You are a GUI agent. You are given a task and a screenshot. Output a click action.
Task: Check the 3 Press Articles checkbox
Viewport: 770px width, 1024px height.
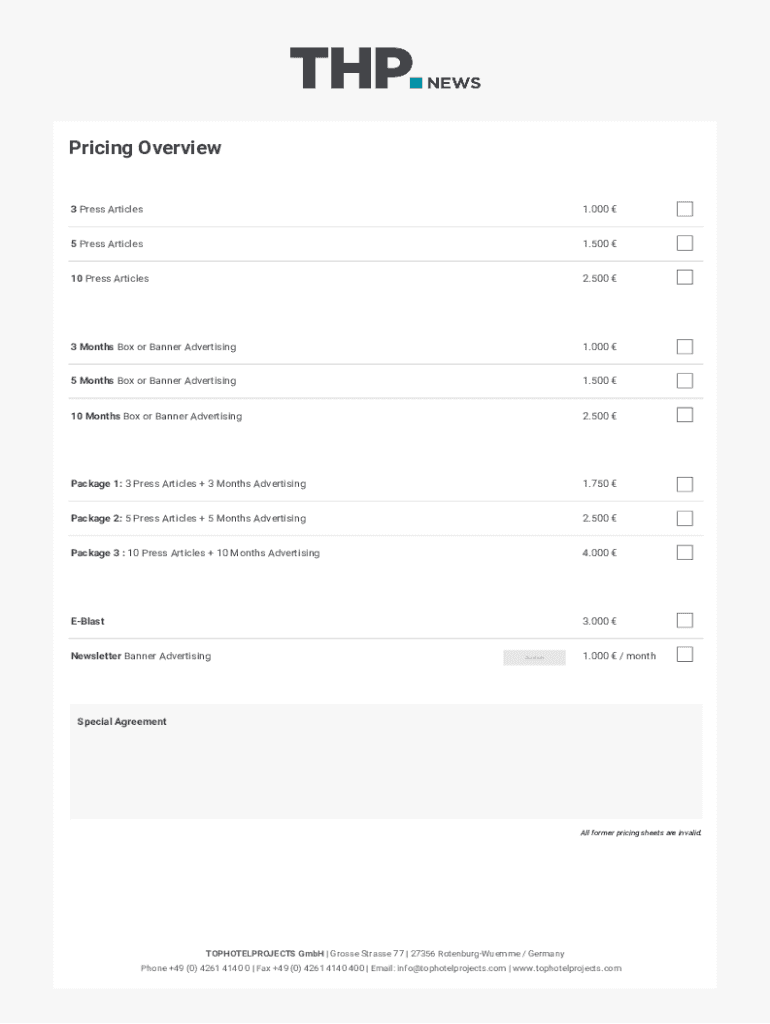click(685, 209)
